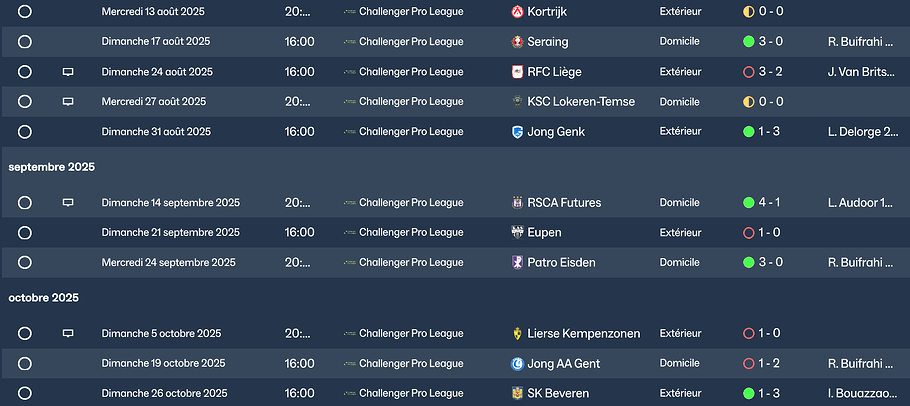Click the TV broadcast icon for RSCA Futures match

point(68,203)
